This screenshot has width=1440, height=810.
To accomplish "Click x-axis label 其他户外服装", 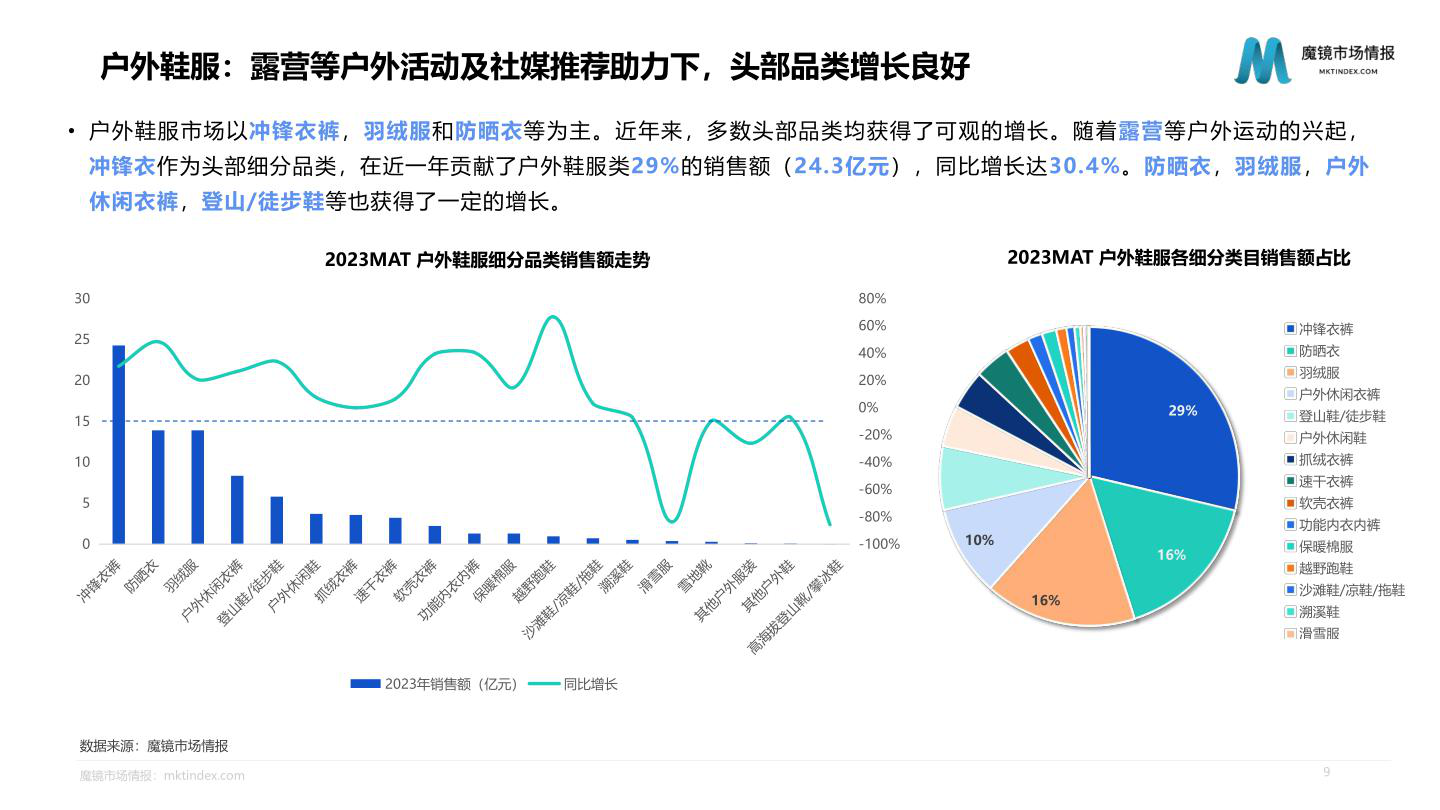I will click(726, 591).
